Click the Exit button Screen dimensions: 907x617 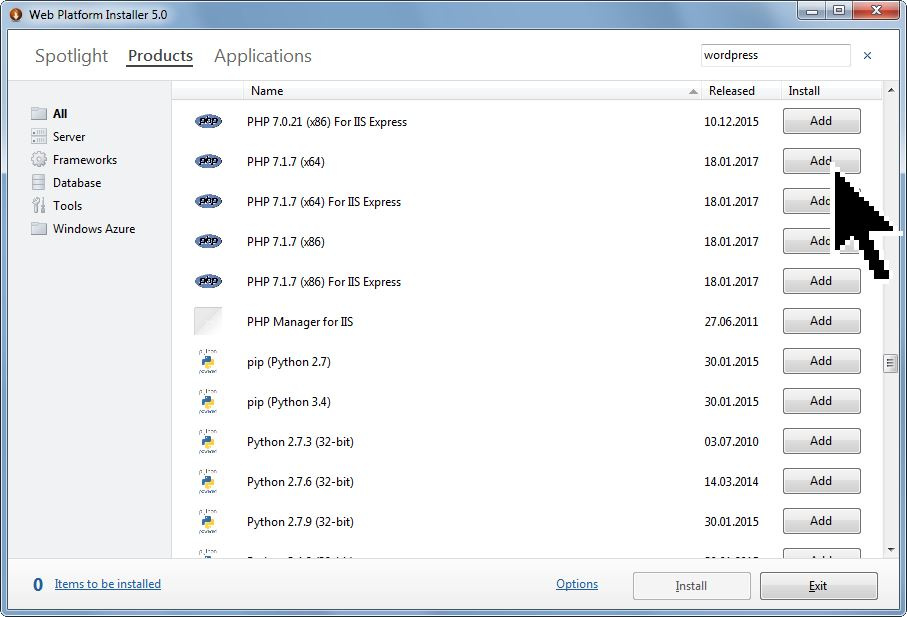(x=818, y=586)
